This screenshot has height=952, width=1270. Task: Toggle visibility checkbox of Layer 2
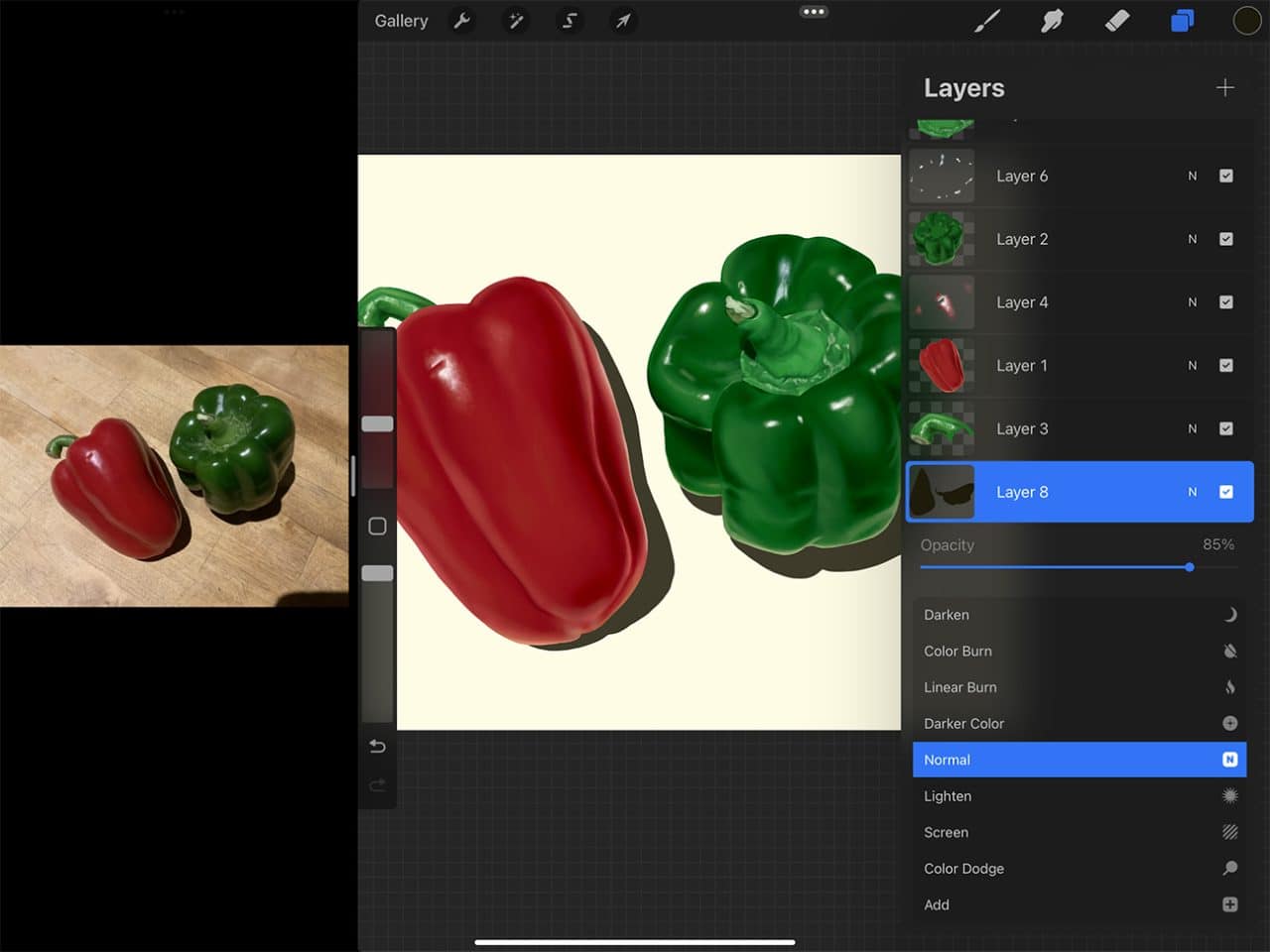coord(1226,239)
